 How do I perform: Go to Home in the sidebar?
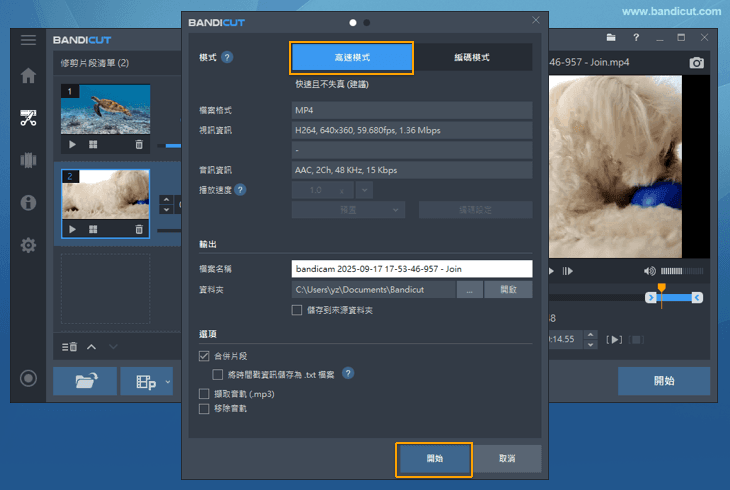coord(28,75)
